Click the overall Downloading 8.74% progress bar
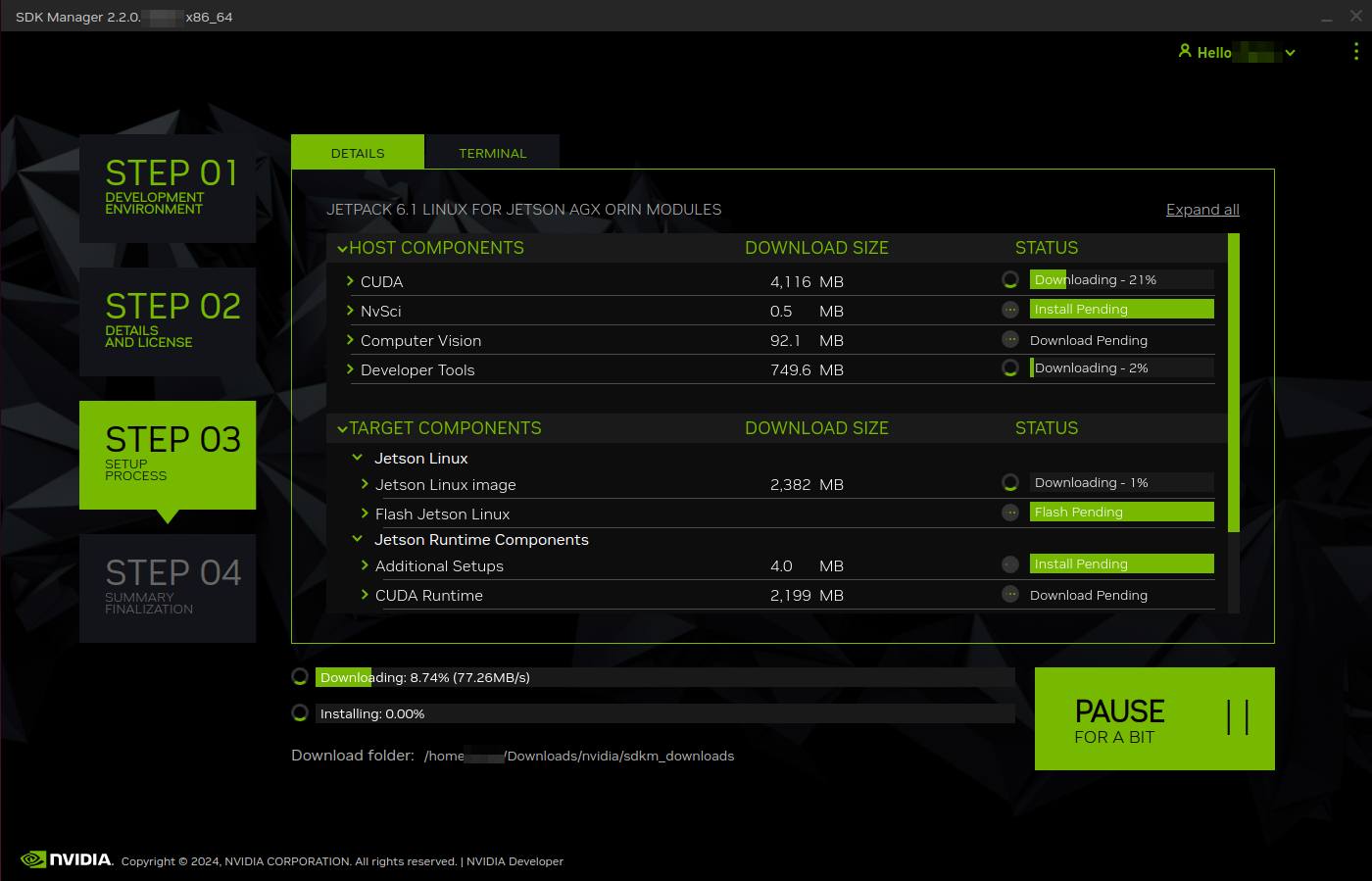The height and width of the screenshot is (881, 1372). [x=665, y=677]
